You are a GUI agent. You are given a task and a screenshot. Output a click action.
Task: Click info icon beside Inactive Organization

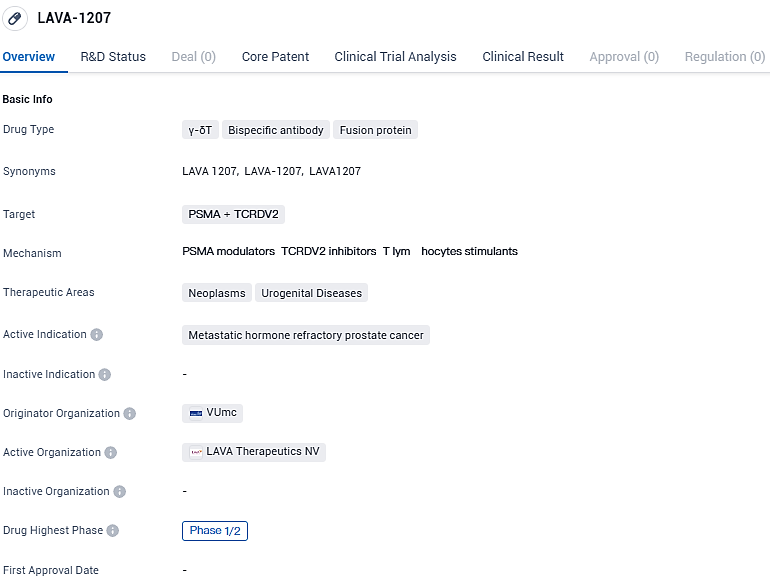click(120, 492)
